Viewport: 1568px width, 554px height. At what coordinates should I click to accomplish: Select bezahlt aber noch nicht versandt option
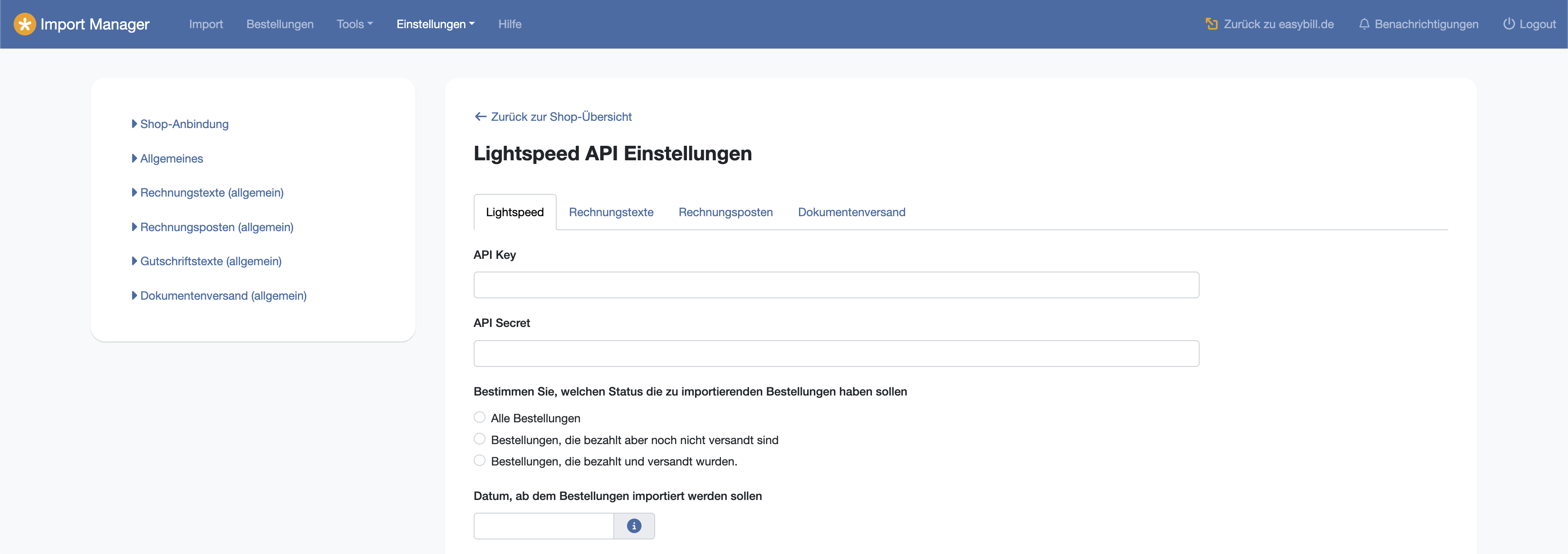tap(480, 439)
